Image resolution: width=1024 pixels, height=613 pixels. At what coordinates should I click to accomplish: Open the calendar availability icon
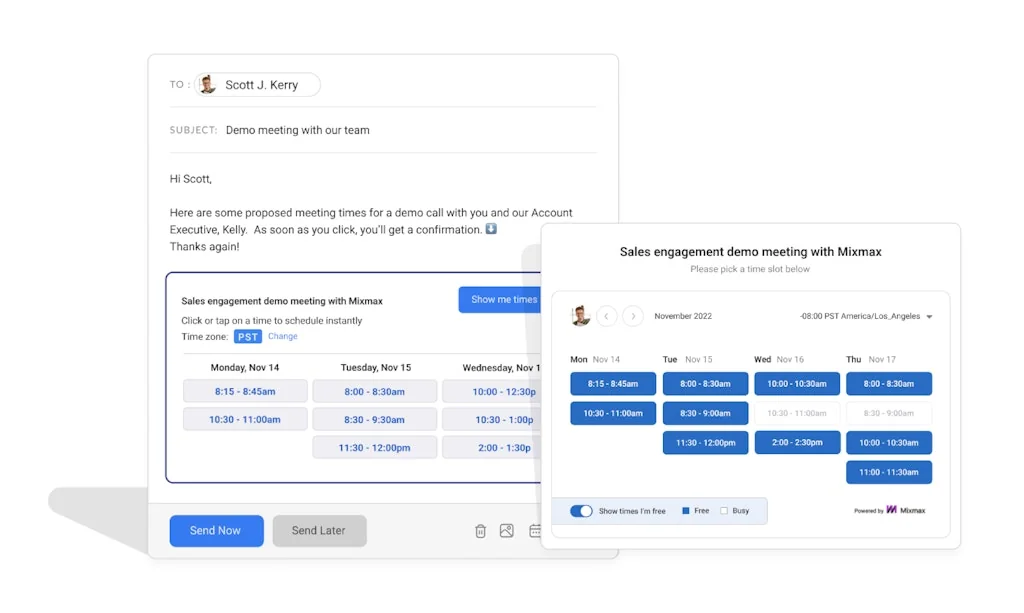pyautogui.click(x=533, y=530)
